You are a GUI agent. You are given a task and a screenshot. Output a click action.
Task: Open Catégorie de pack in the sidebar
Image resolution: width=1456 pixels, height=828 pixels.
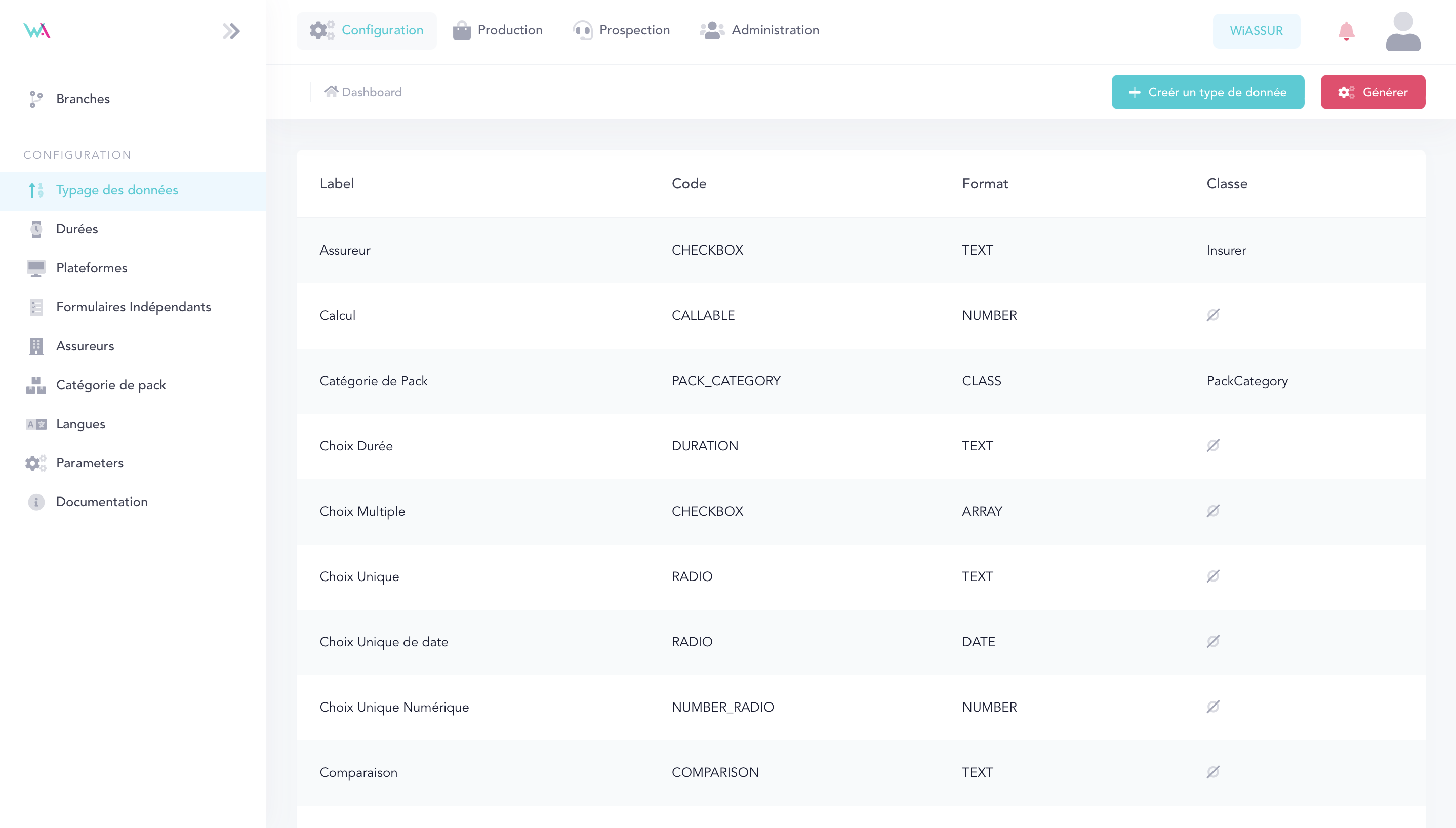[111, 385]
